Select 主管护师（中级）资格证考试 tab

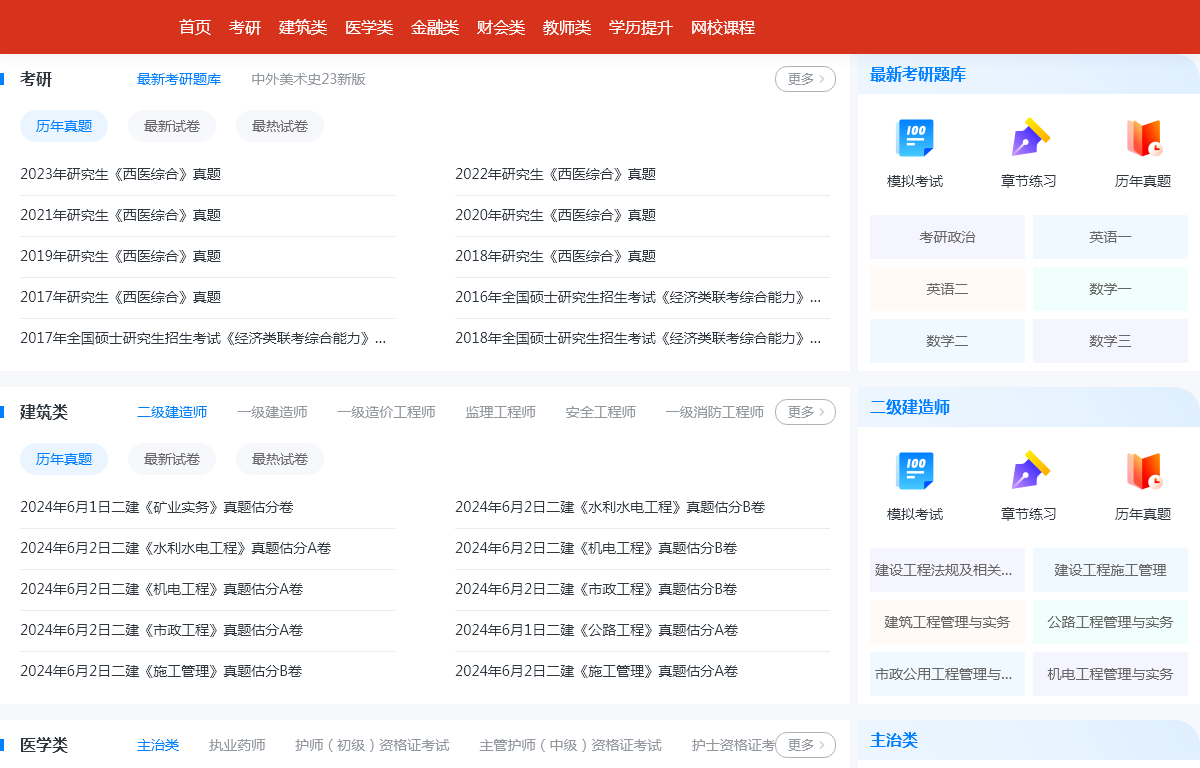point(571,745)
